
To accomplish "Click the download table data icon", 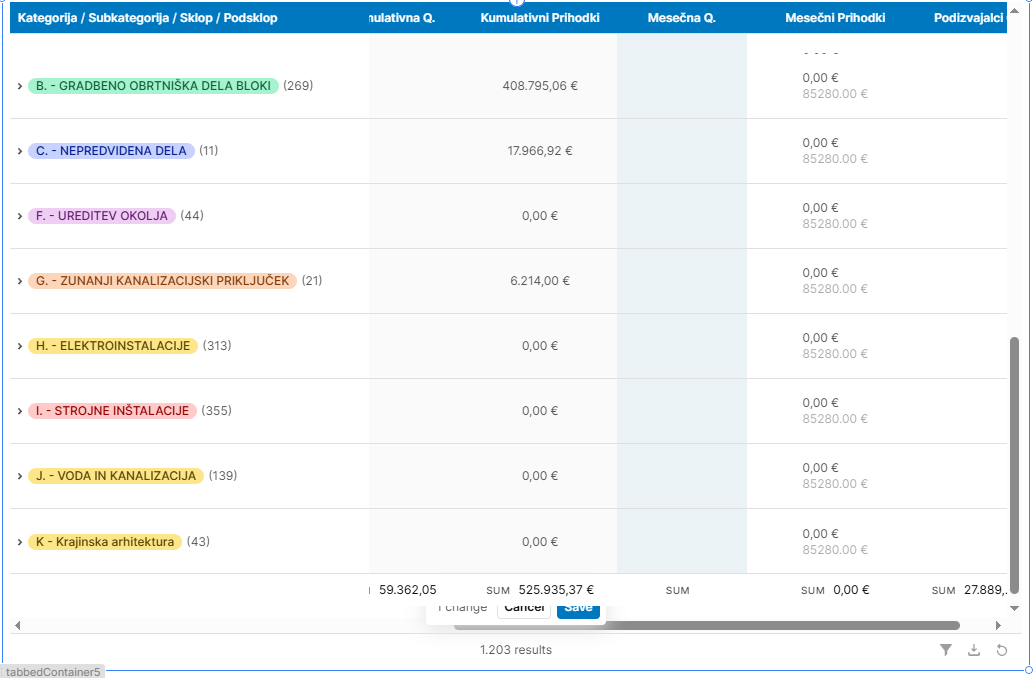I will 974,650.
